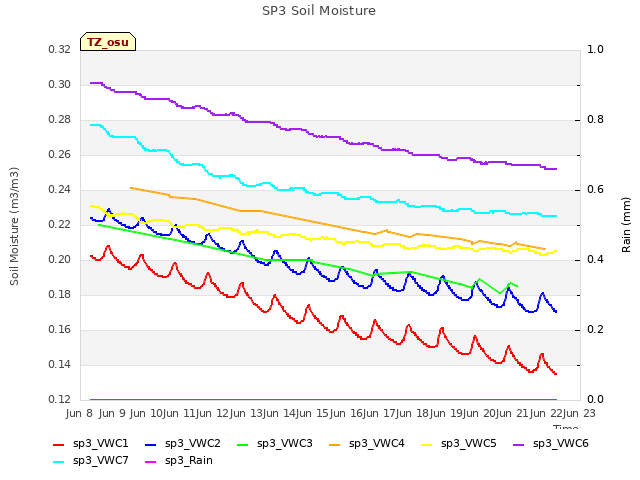Screen dimensions: 640x480
Task: Click red color marker for sp3_VWC1
Action: click(59, 445)
